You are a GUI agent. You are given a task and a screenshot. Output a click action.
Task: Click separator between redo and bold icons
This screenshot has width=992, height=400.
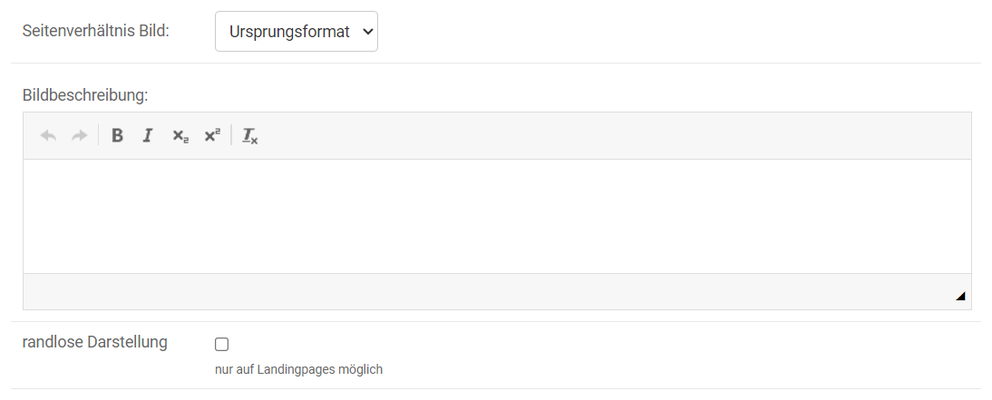98,136
